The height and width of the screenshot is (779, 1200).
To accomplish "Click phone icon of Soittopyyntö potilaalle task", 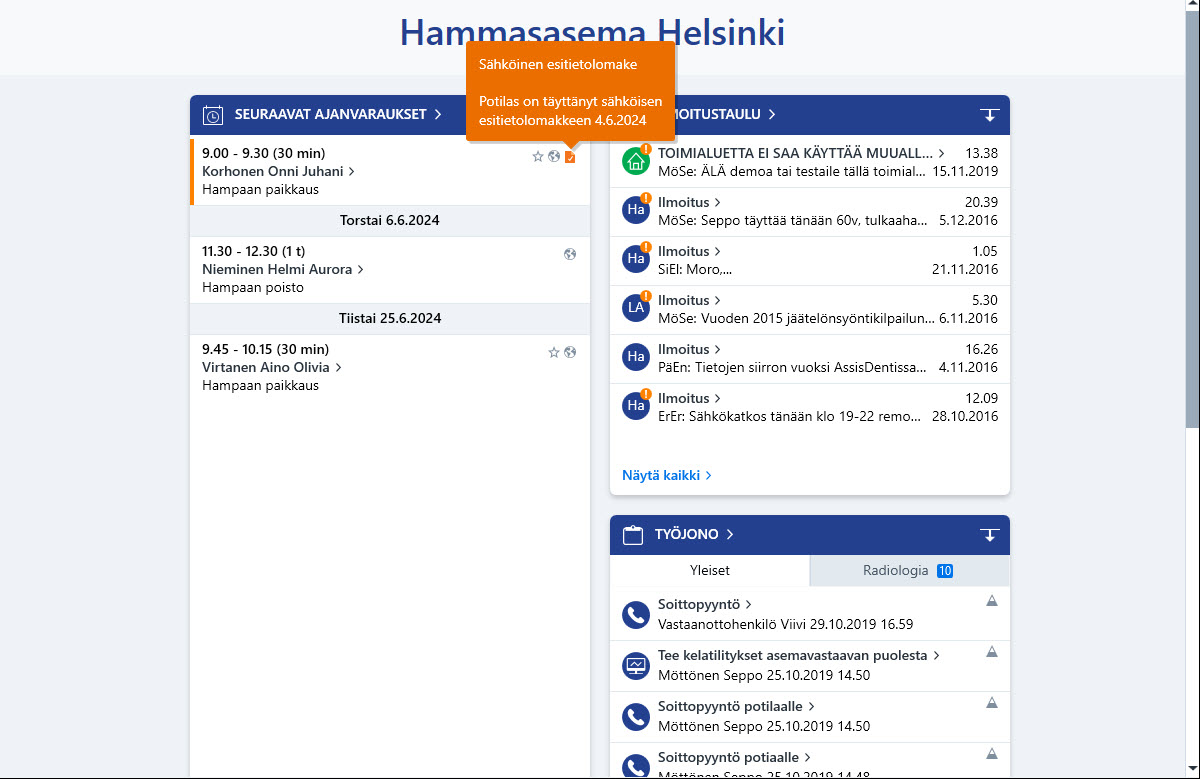I will (x=636, y=717).
